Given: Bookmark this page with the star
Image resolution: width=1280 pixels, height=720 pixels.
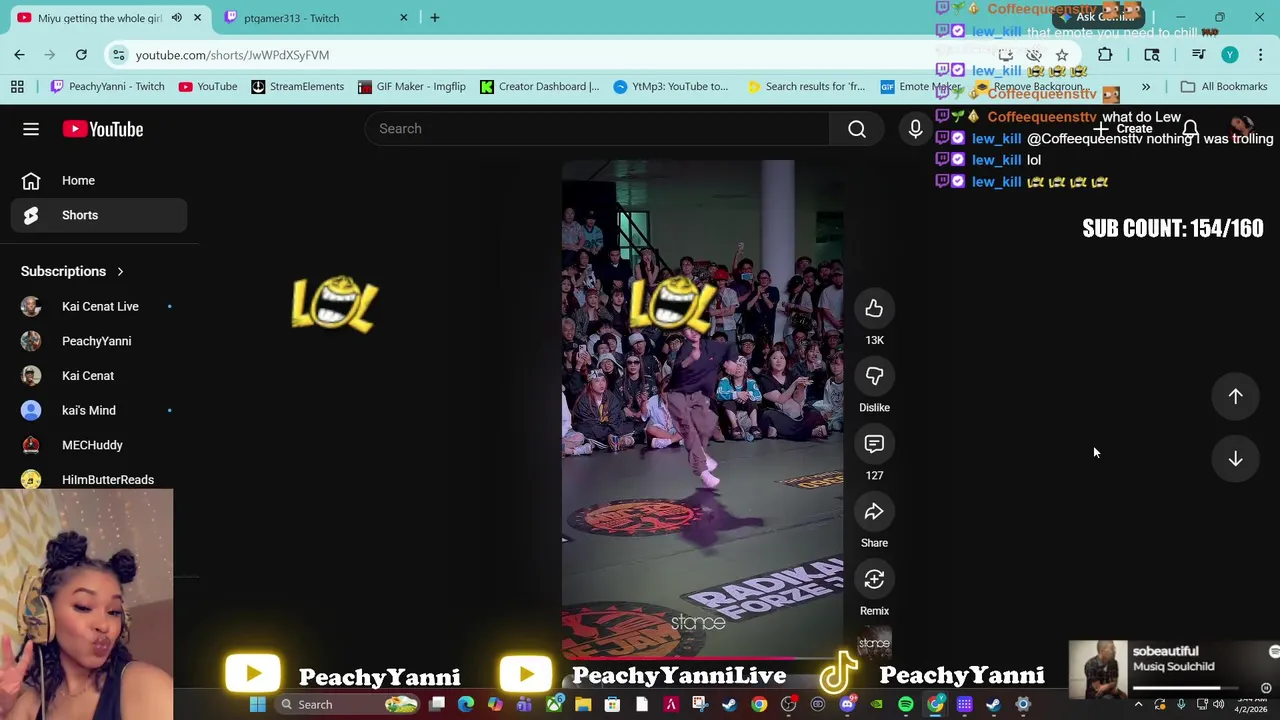Looking at the screenshot, I should tap(1062, 55).
